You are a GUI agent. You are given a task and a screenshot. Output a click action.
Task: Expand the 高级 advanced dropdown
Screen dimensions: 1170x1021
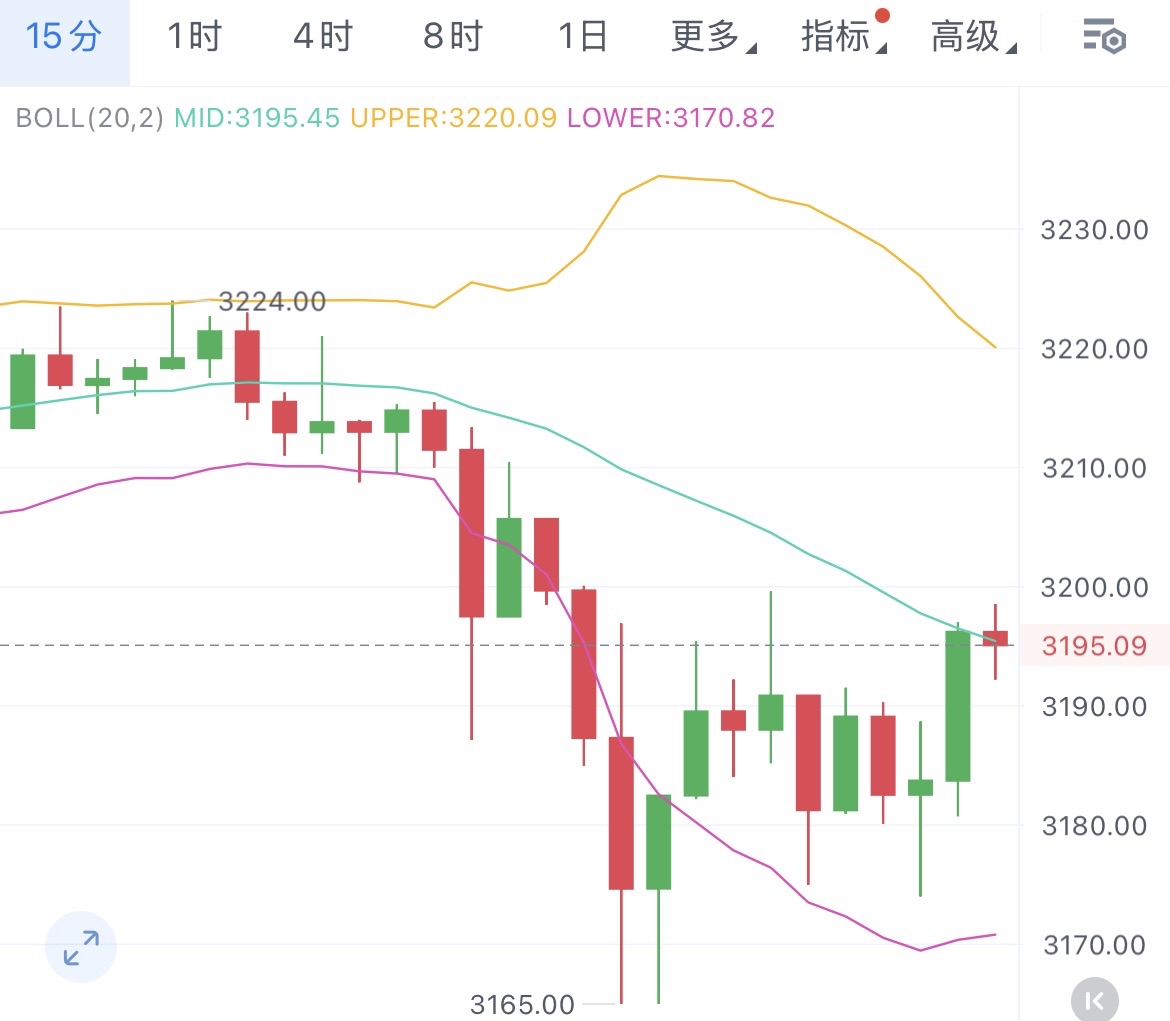tap(972, 38)
